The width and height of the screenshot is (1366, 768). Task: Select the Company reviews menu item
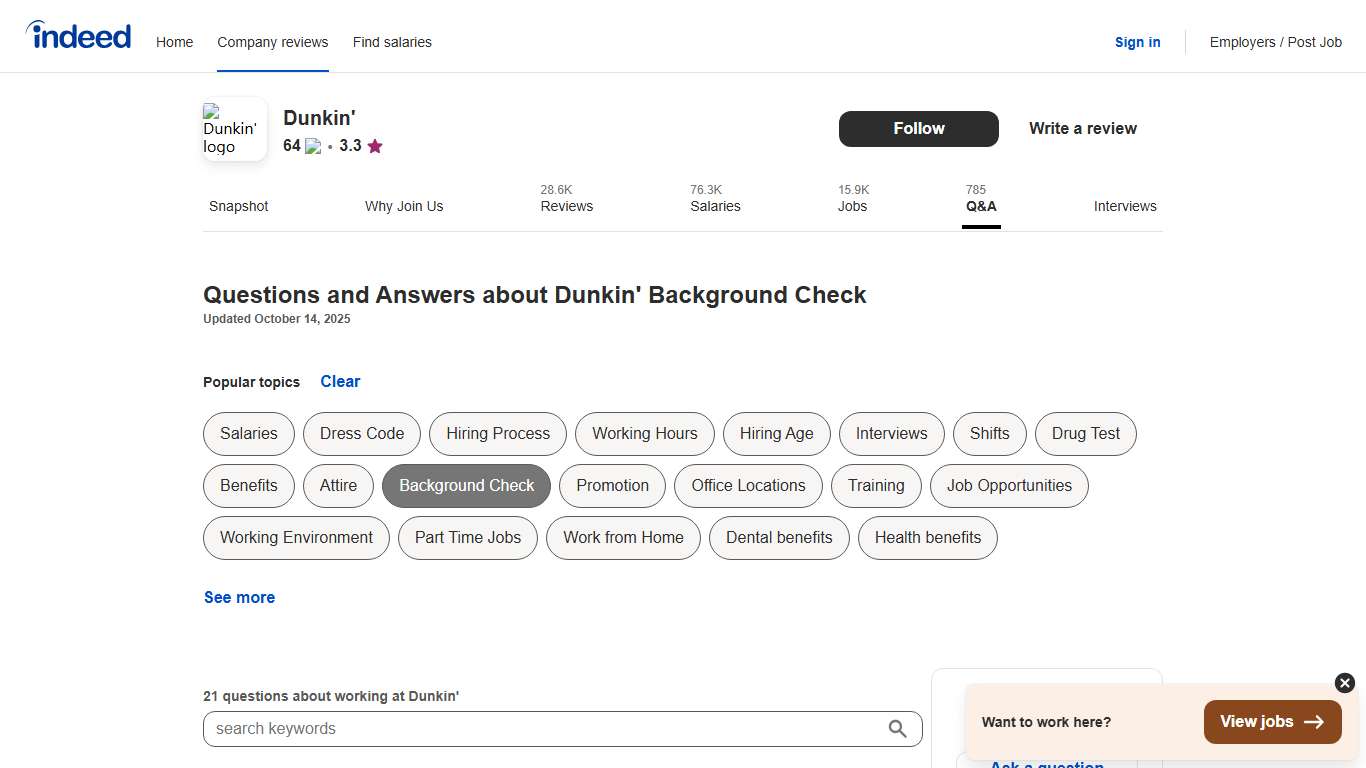[272, 42]
